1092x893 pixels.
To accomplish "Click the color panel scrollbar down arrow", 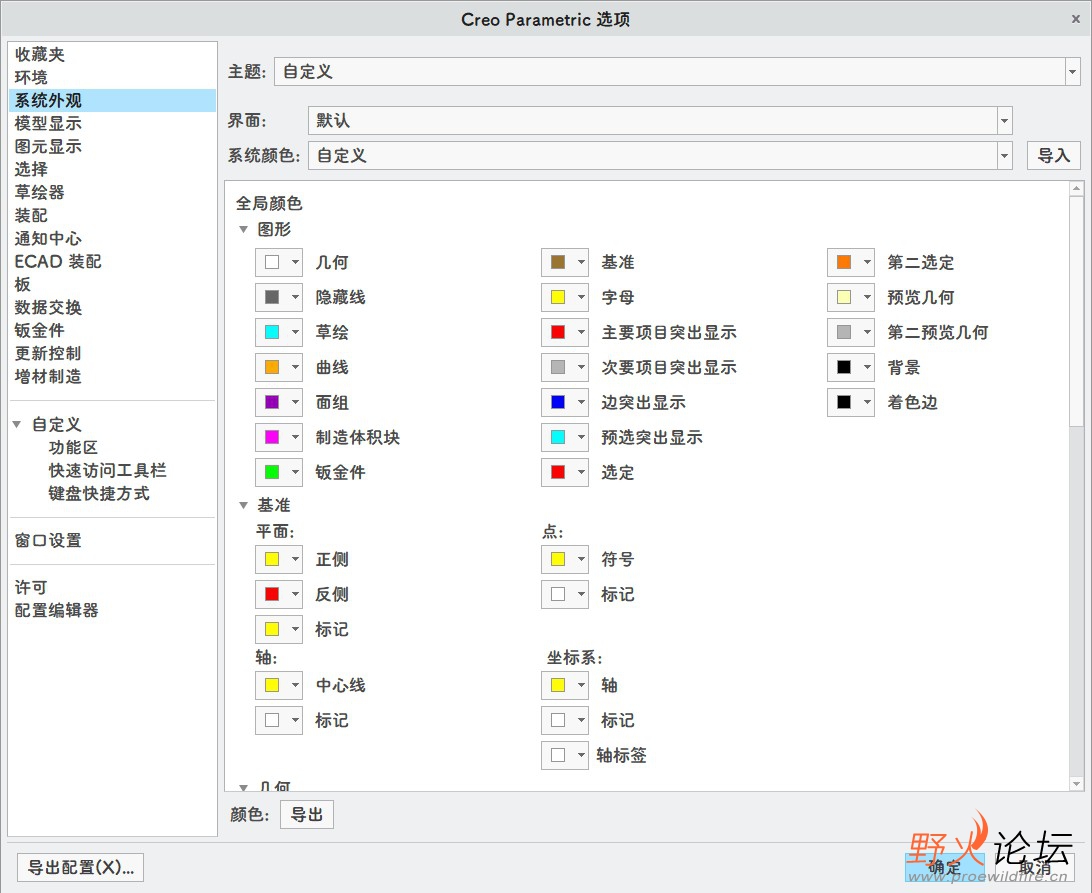I will (x=1077, y=784).
